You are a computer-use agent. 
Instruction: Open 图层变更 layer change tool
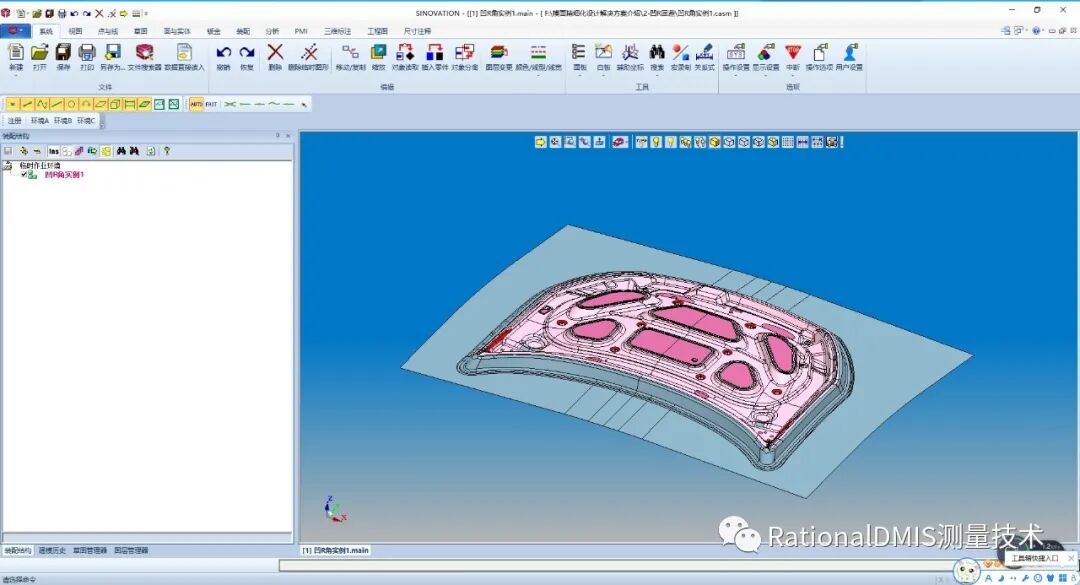499,52
